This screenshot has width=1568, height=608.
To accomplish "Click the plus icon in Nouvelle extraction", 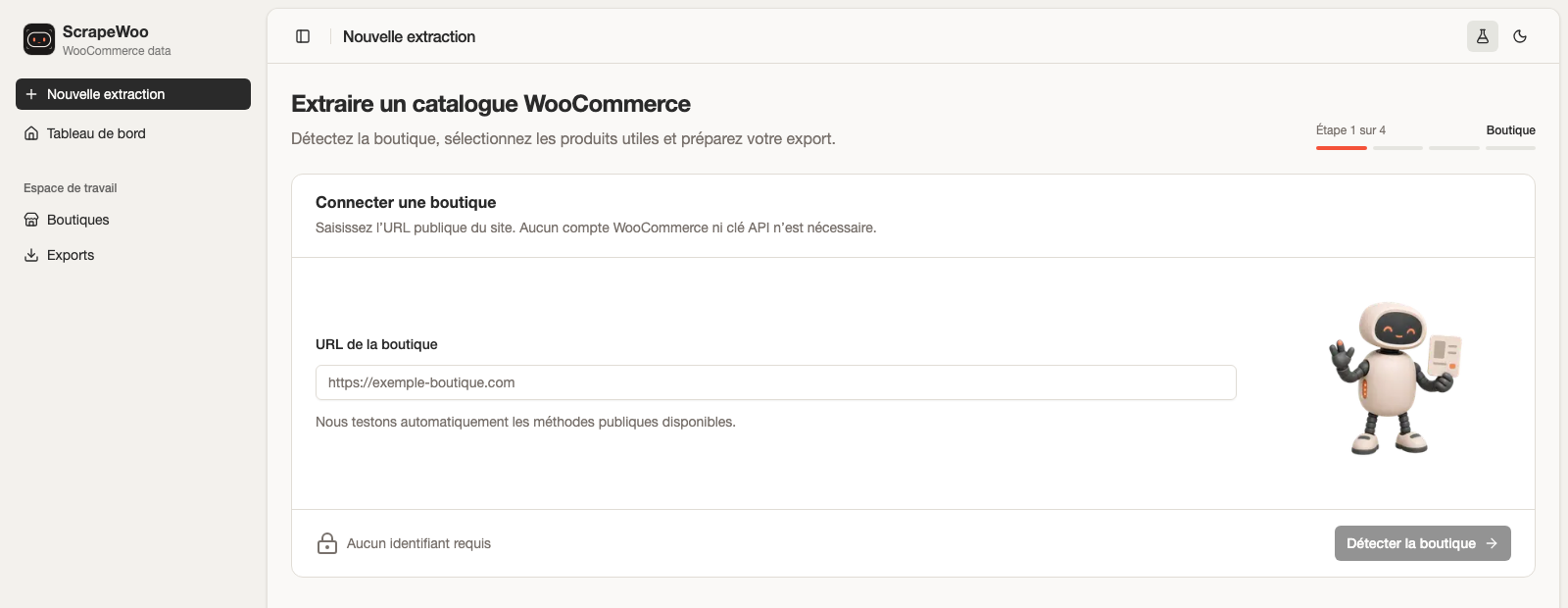I will click(x=31, y=94).
